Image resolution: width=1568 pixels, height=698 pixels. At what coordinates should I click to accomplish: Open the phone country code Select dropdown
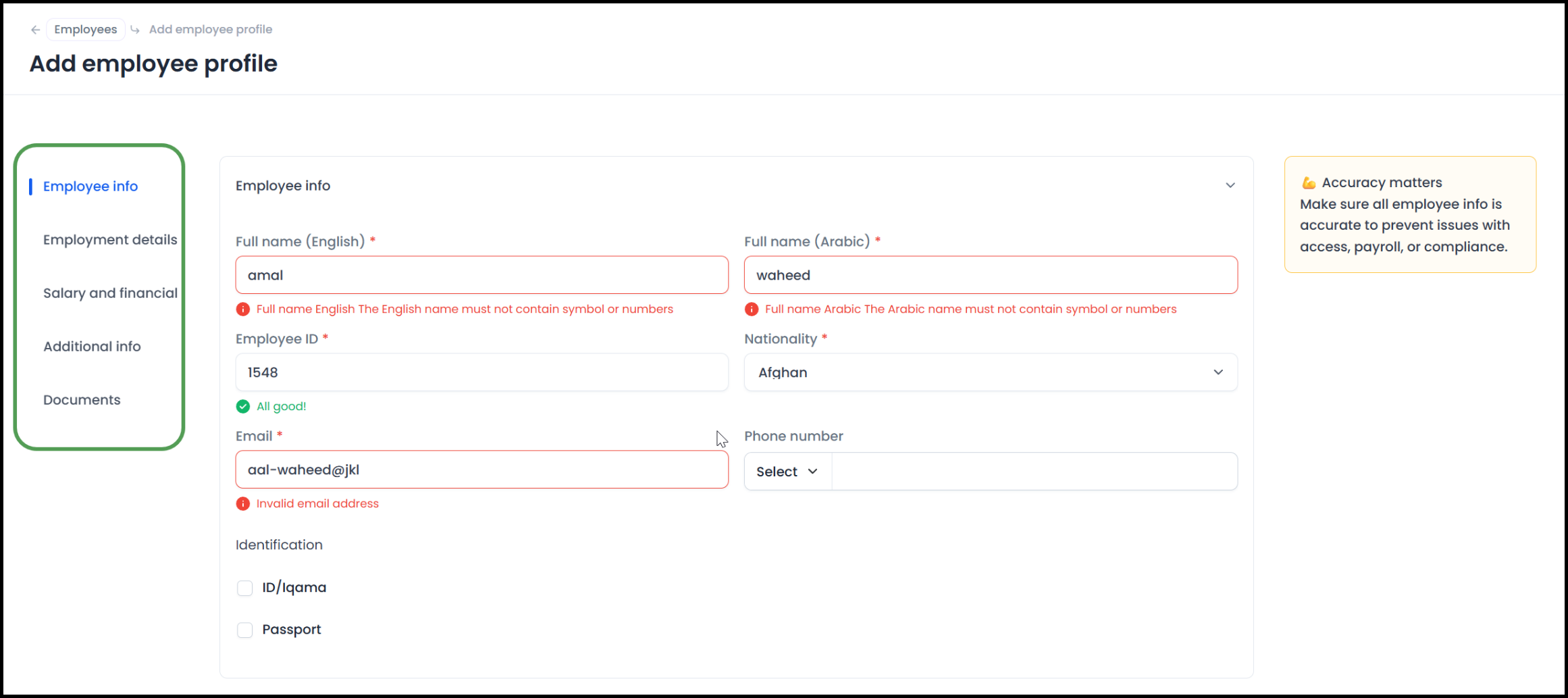pos(787,472)
